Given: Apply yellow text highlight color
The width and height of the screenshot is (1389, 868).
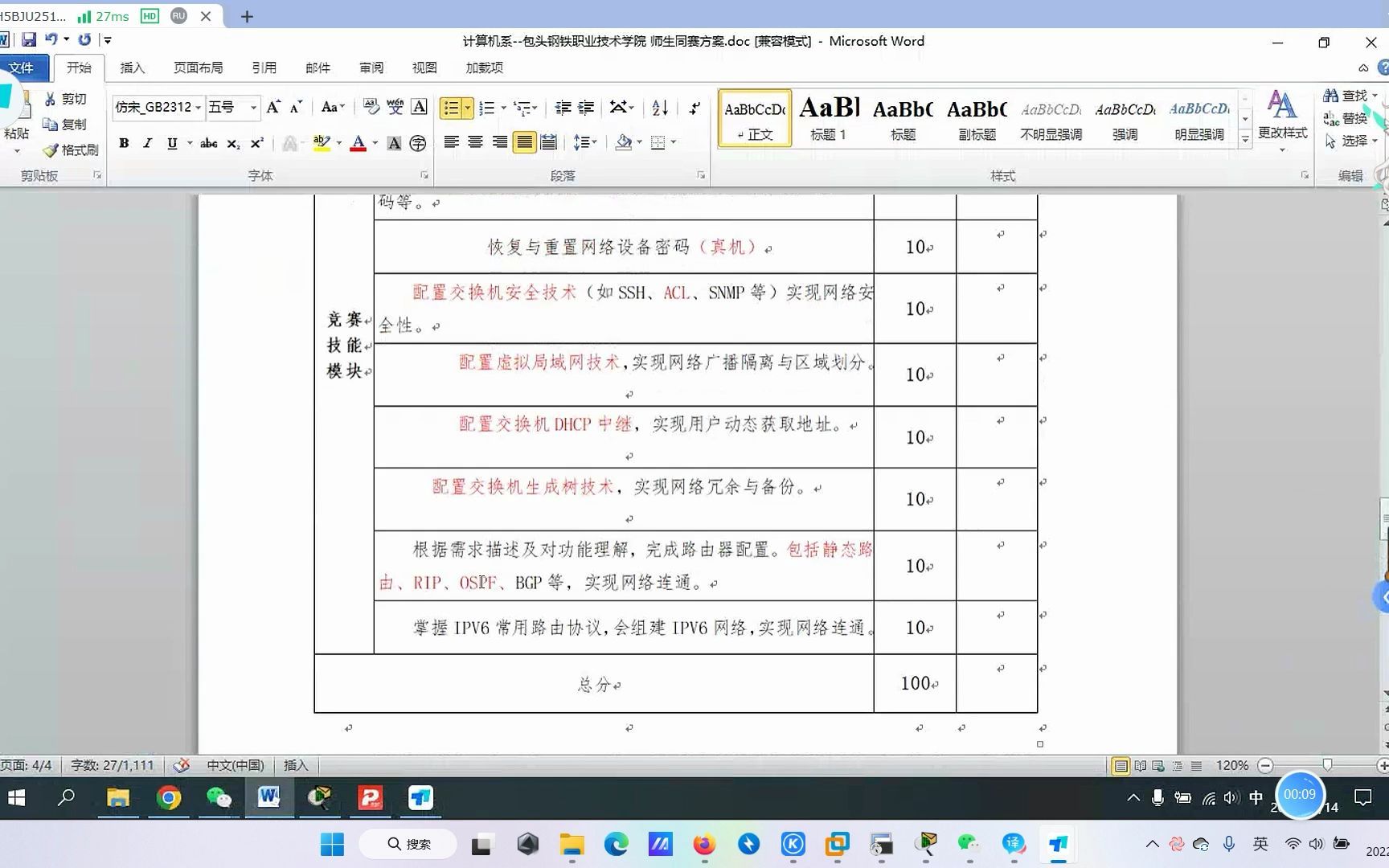Looking at the screenshot, I should tap(320, 142).
